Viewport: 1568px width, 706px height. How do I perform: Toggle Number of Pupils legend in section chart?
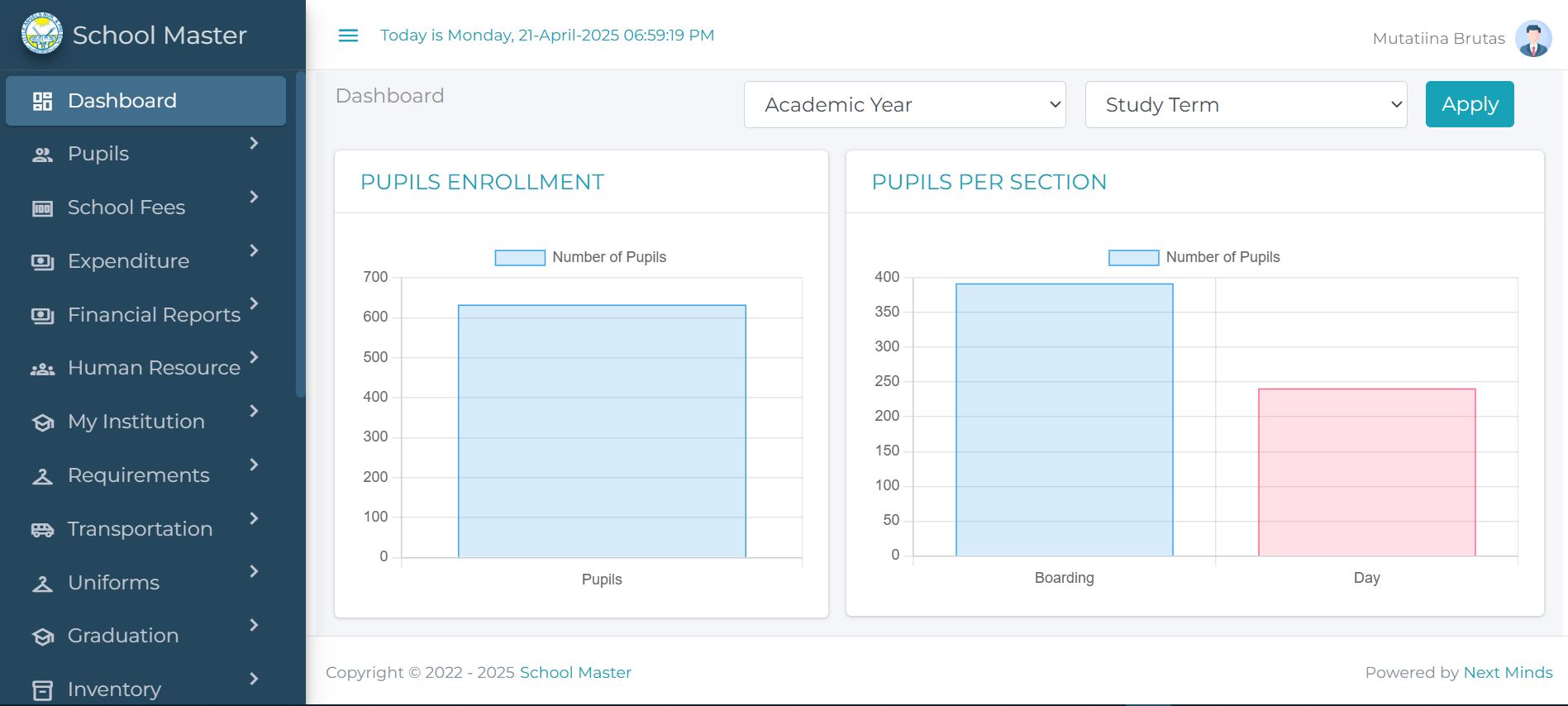coord(1194,257)
